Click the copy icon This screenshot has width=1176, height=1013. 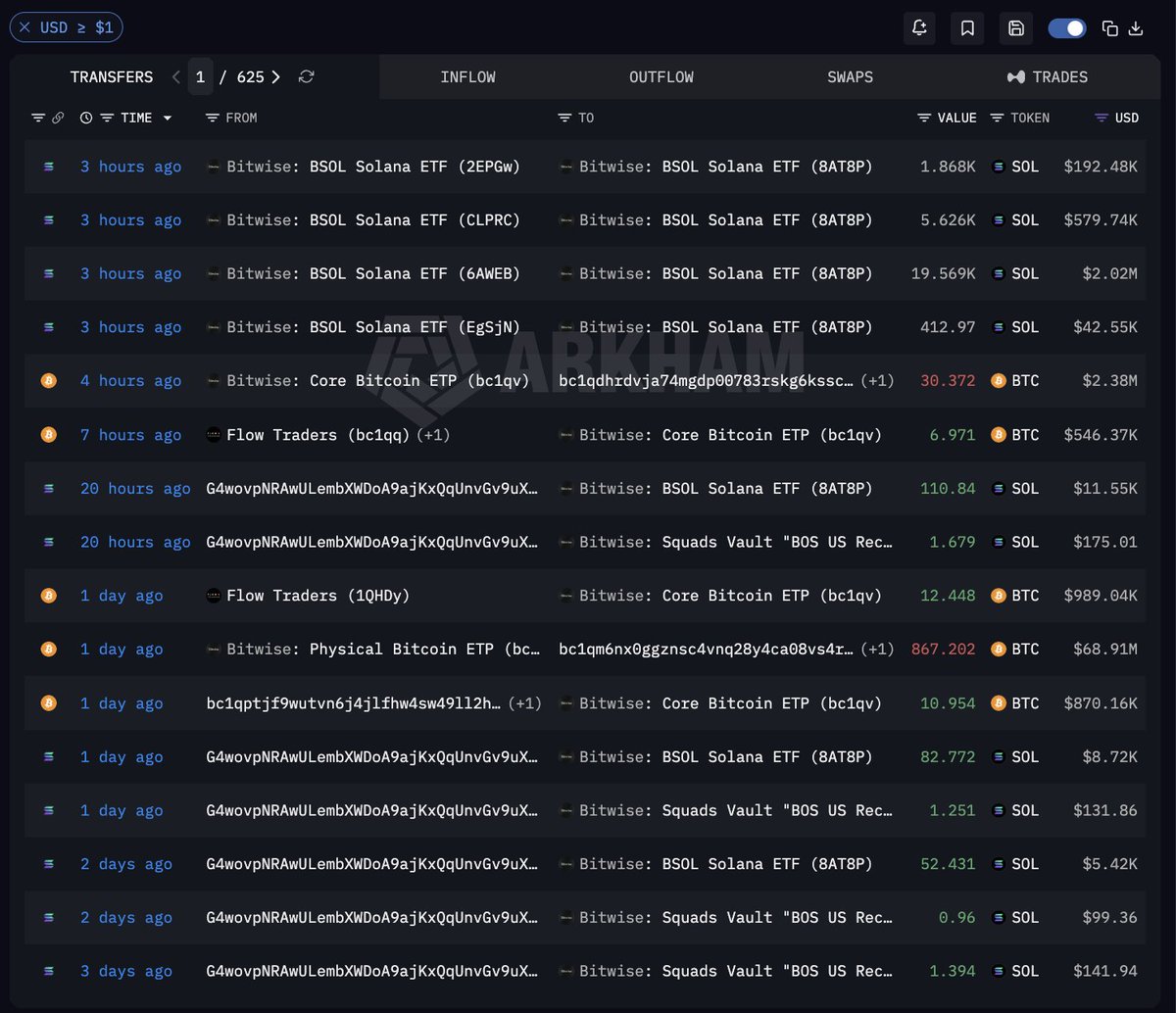click(1110, 28)
